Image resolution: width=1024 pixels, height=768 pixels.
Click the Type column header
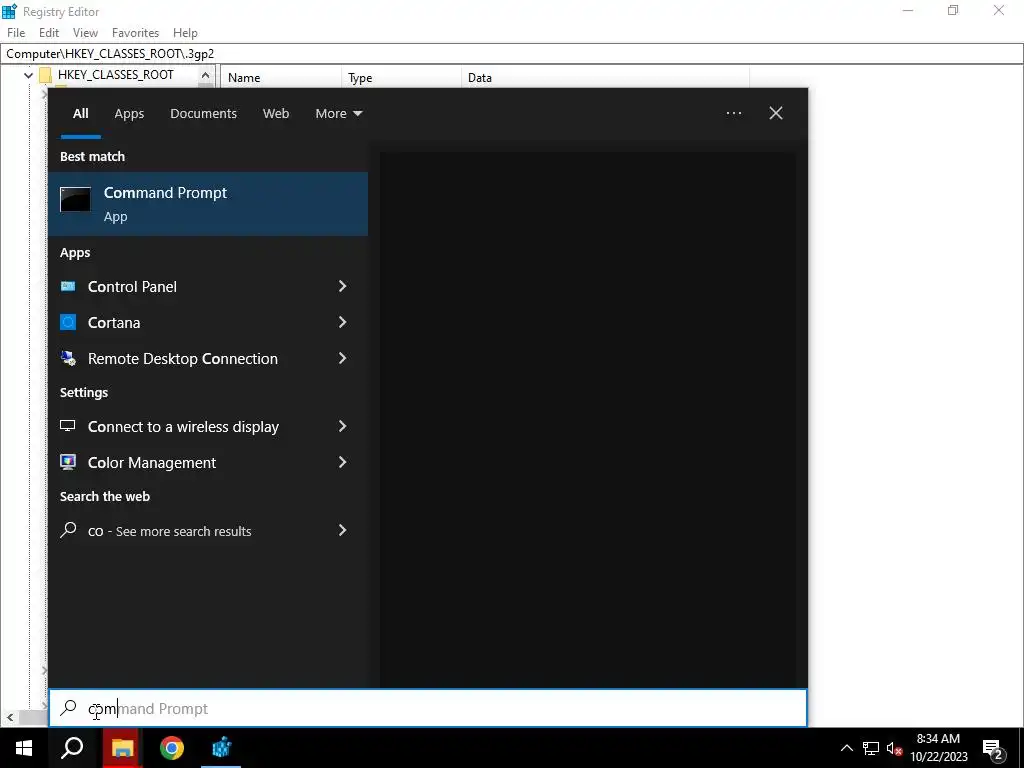(402, 78)
